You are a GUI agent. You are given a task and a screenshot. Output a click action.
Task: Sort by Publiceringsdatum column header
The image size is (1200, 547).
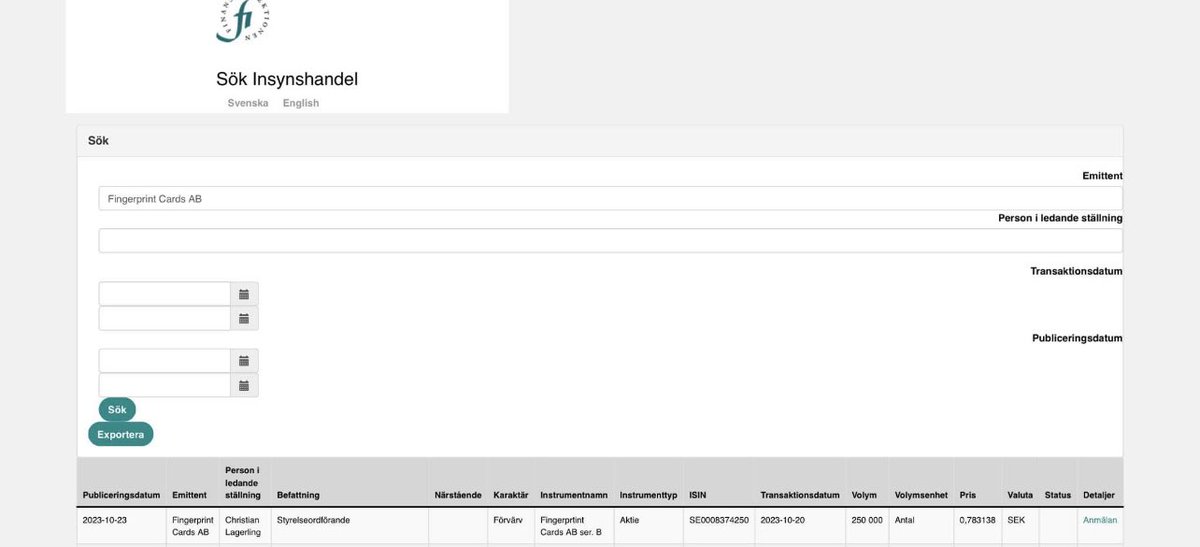point(121,495)
